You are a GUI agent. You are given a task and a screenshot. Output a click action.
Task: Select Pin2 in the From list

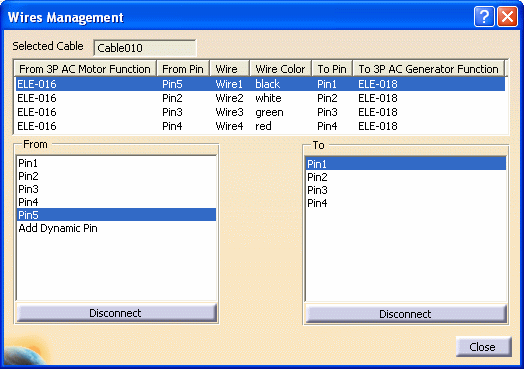click(116, 176)
